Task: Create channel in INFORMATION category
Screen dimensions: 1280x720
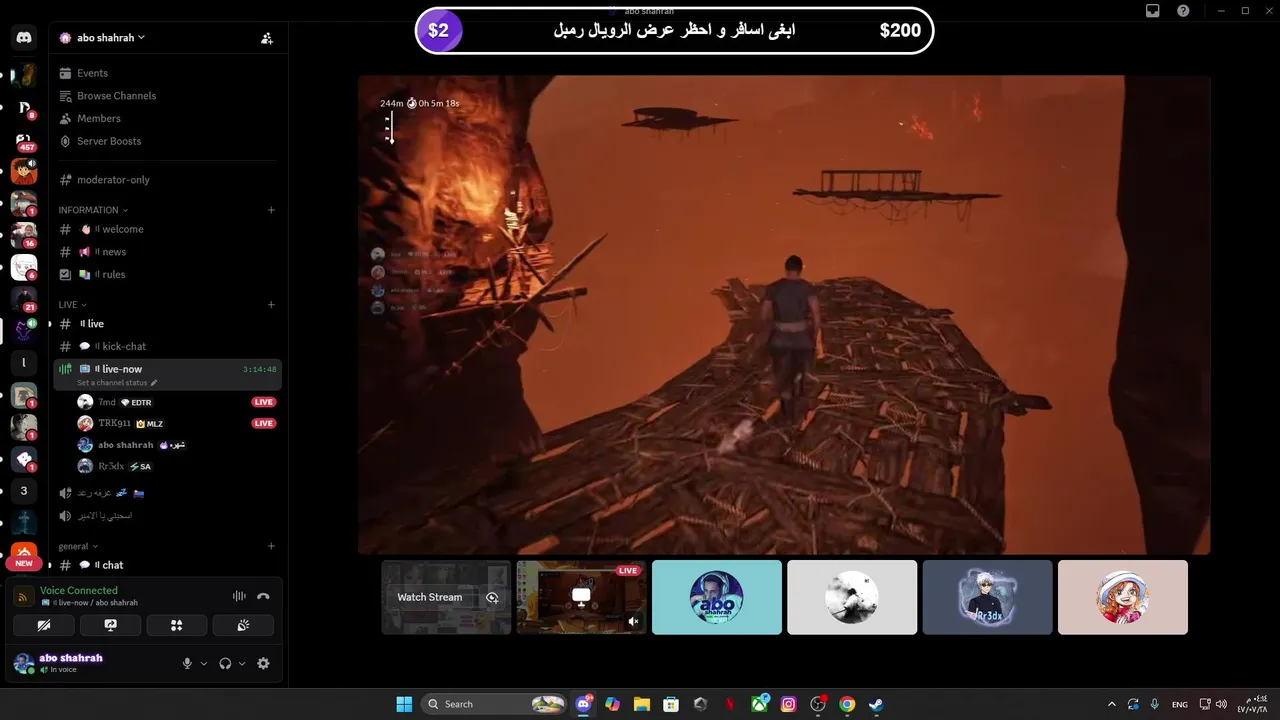Action: 271,210
